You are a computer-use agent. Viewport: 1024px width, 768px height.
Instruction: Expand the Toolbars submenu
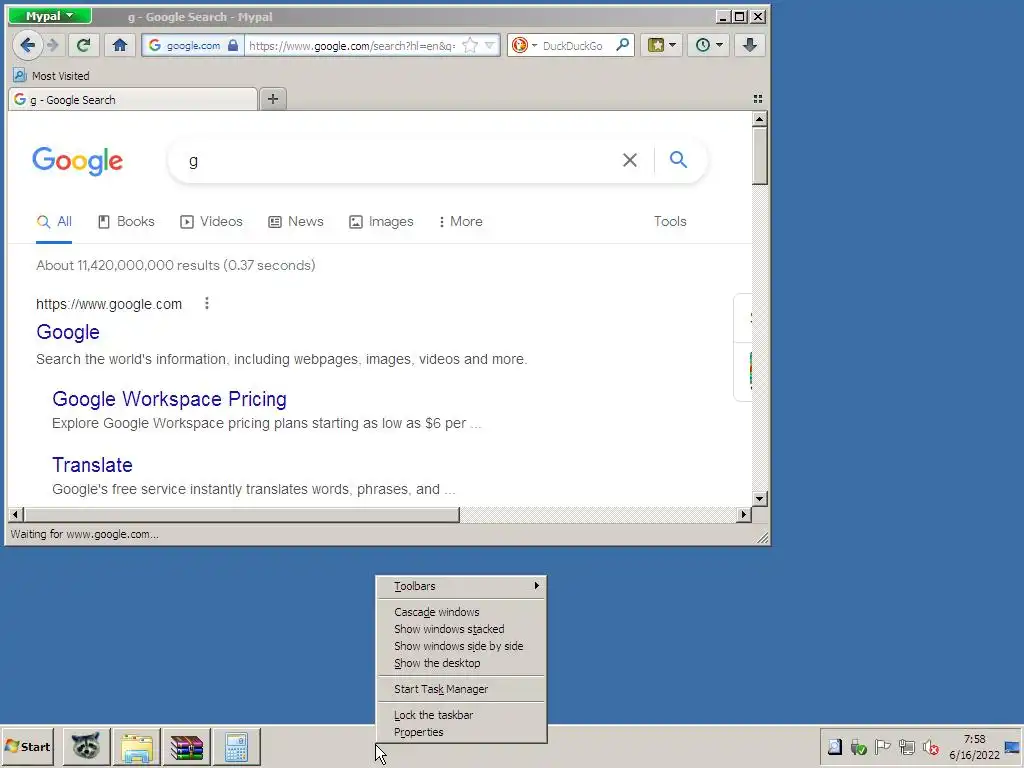461,586
